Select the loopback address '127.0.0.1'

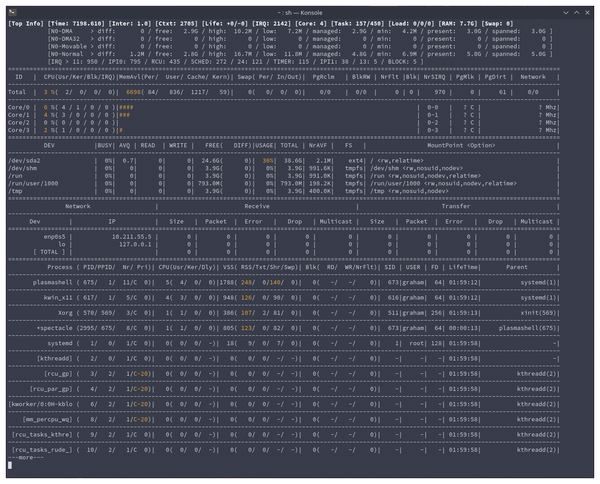[135, 244]
